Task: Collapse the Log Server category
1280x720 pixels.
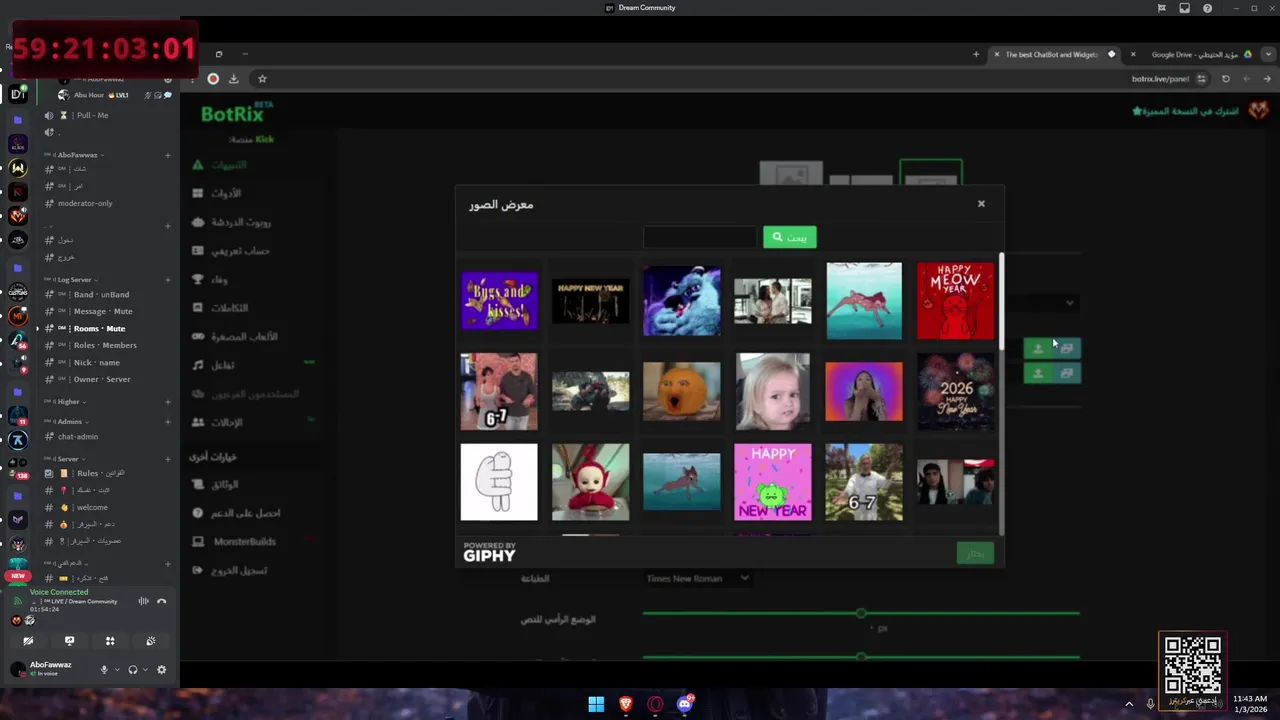Action: point(72,280)
